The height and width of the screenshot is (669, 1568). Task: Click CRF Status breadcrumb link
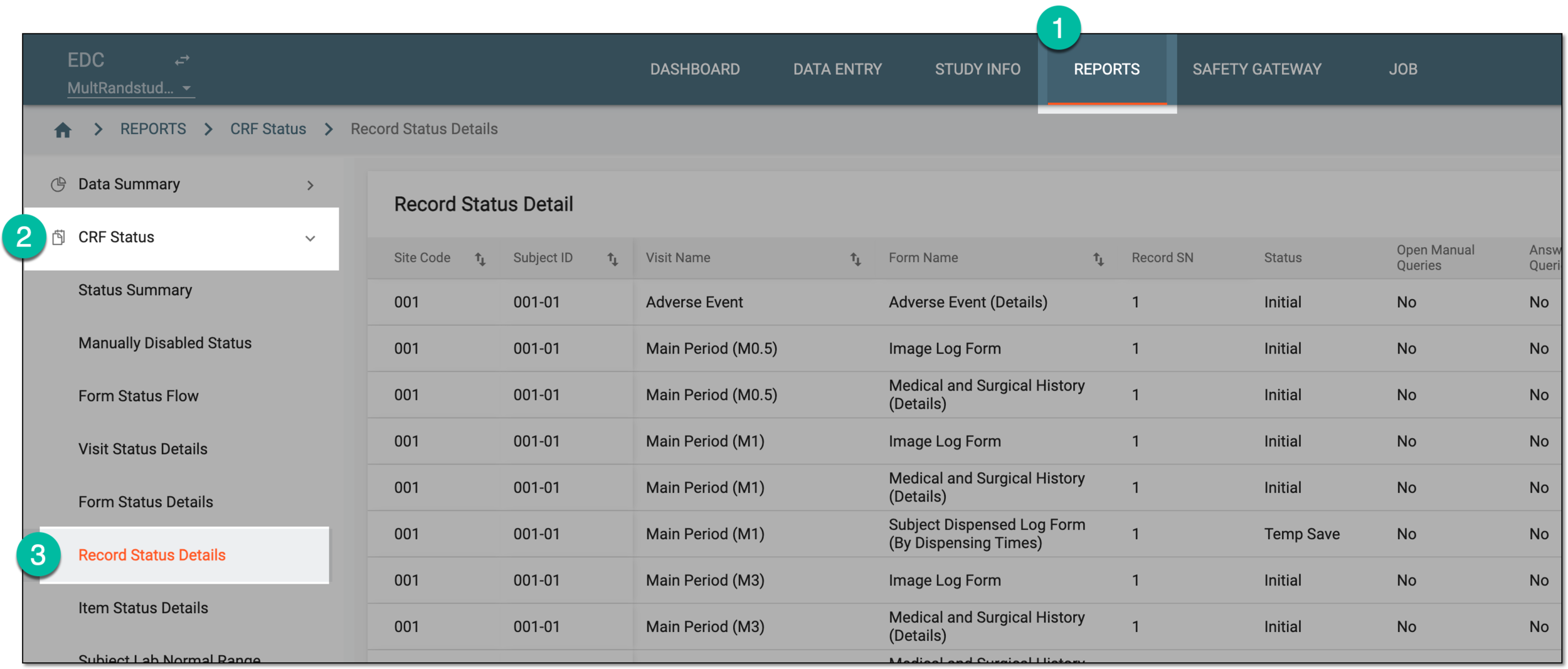point(268,129)
